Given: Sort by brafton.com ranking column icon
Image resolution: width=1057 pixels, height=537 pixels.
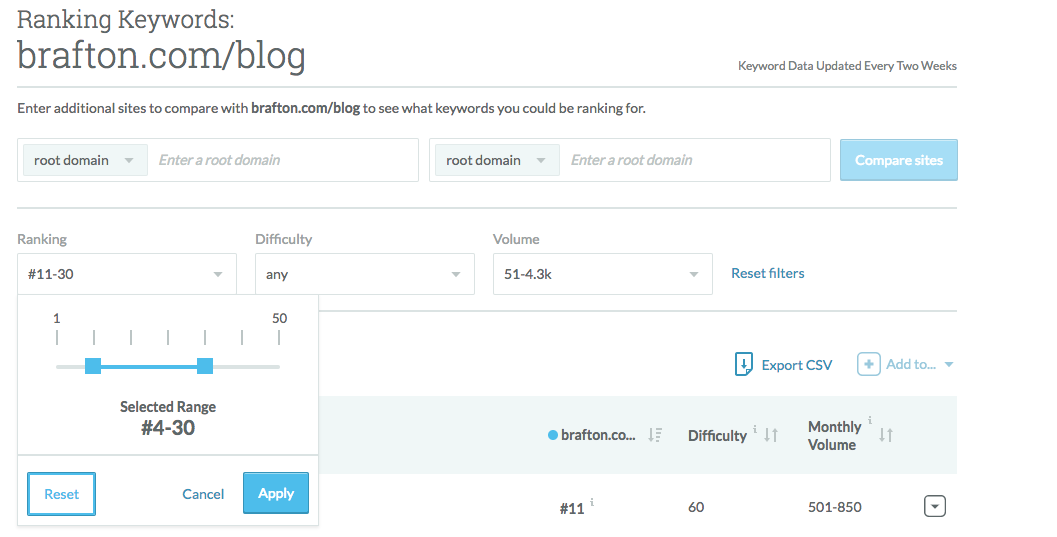Looking at the screenshot, I should [655, 435].
